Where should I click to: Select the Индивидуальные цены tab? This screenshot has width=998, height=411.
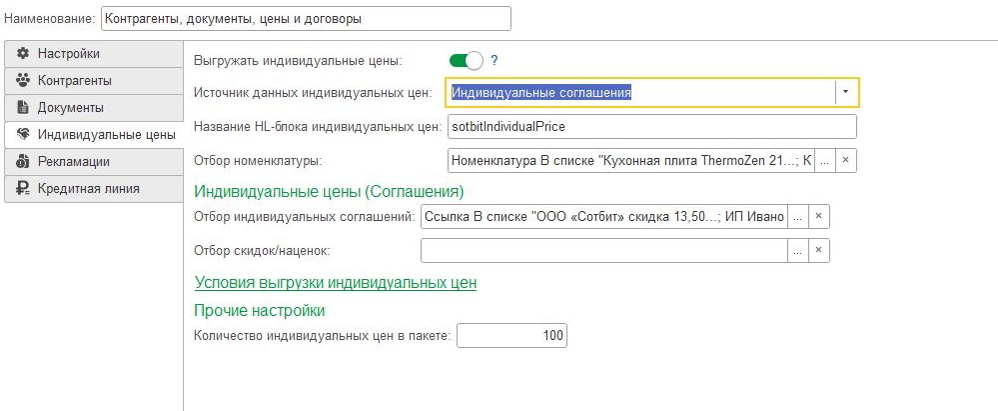pyautogui.click(x=94, y=134)
